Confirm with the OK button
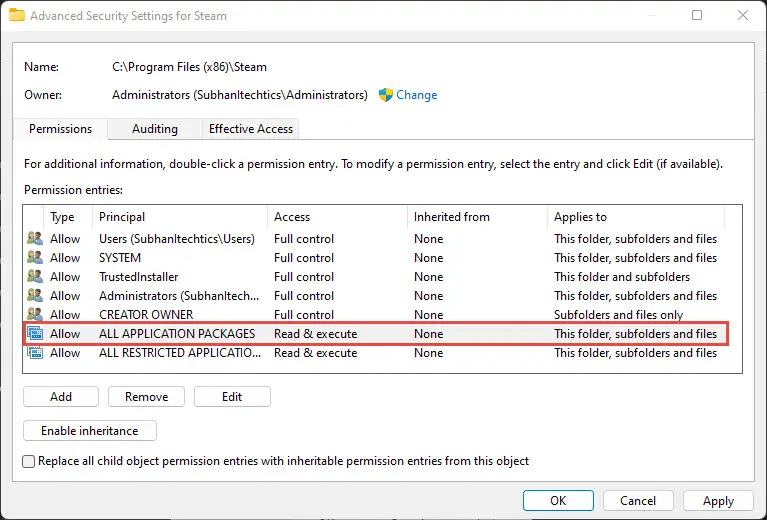 558,500
